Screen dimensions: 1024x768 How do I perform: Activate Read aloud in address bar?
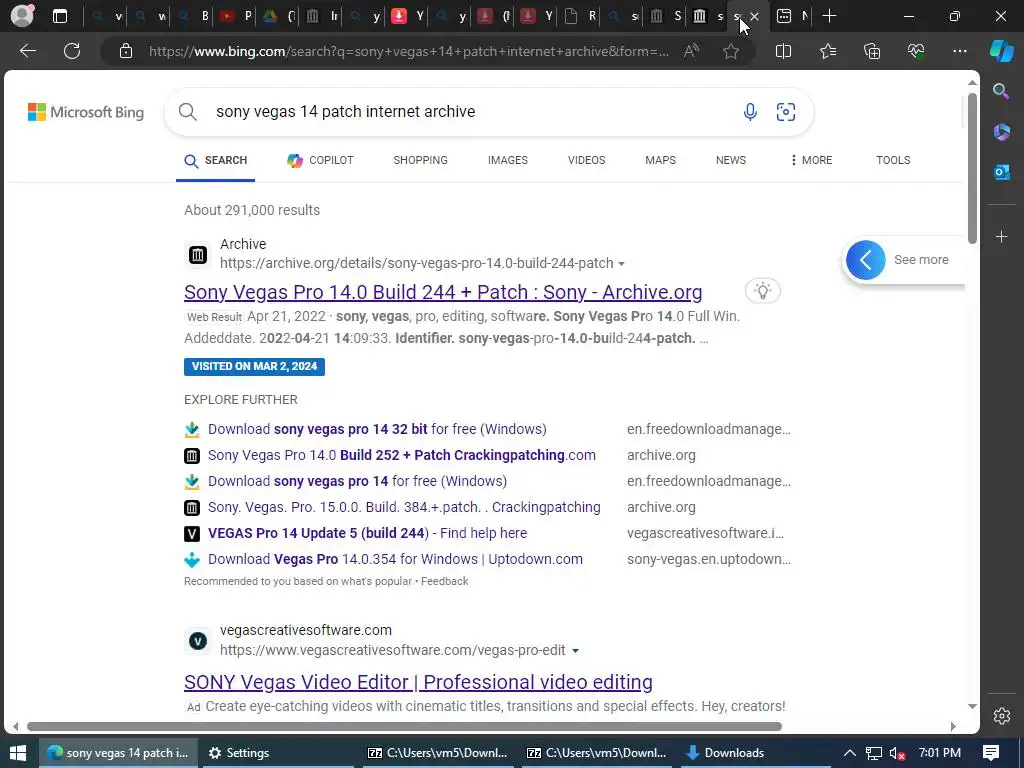pyautogui.click(x=691, y=51)
